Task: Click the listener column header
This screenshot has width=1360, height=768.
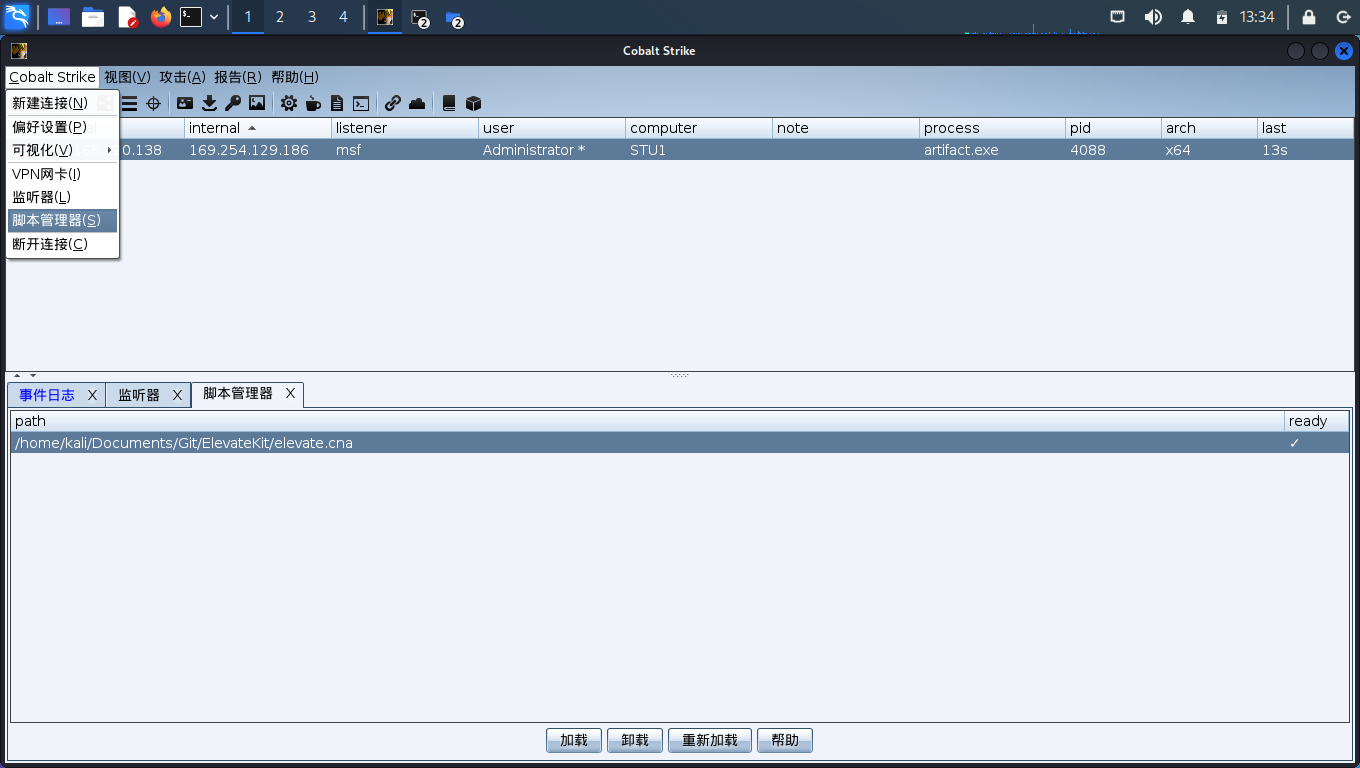Action: tap(405, 128)
